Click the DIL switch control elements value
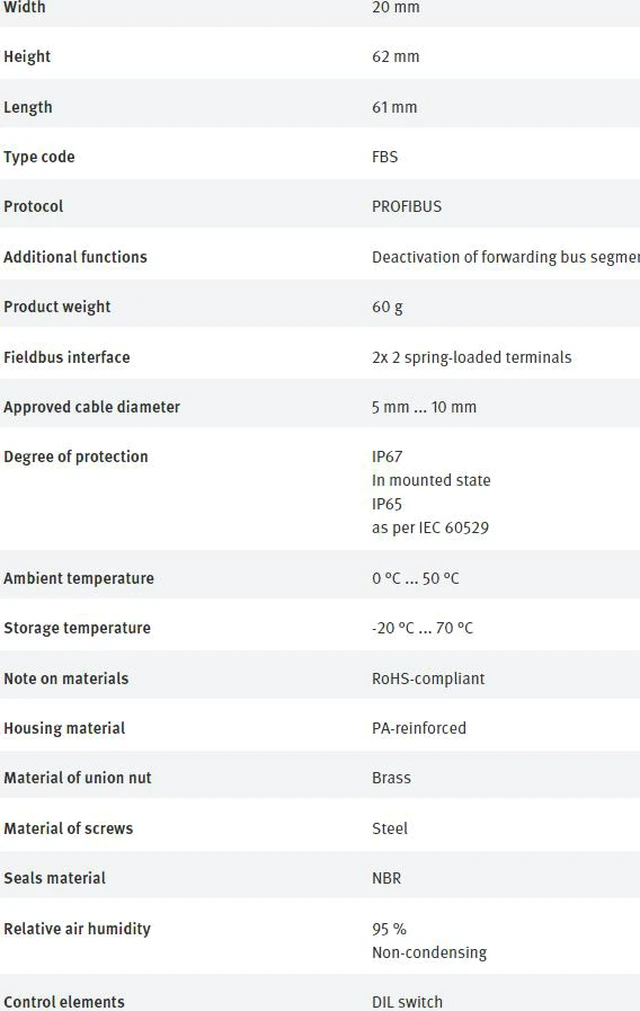This screenshot has width=640, height=1011. (x=407, y=1002)
